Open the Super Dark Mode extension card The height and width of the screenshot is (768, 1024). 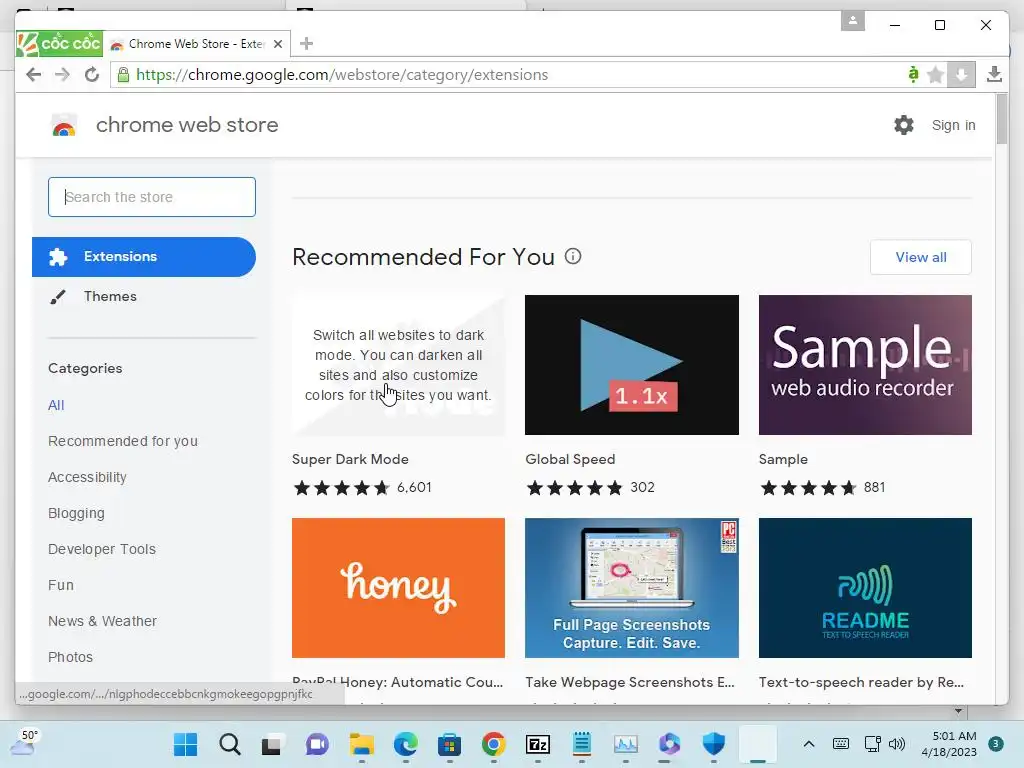pos(398,365)
